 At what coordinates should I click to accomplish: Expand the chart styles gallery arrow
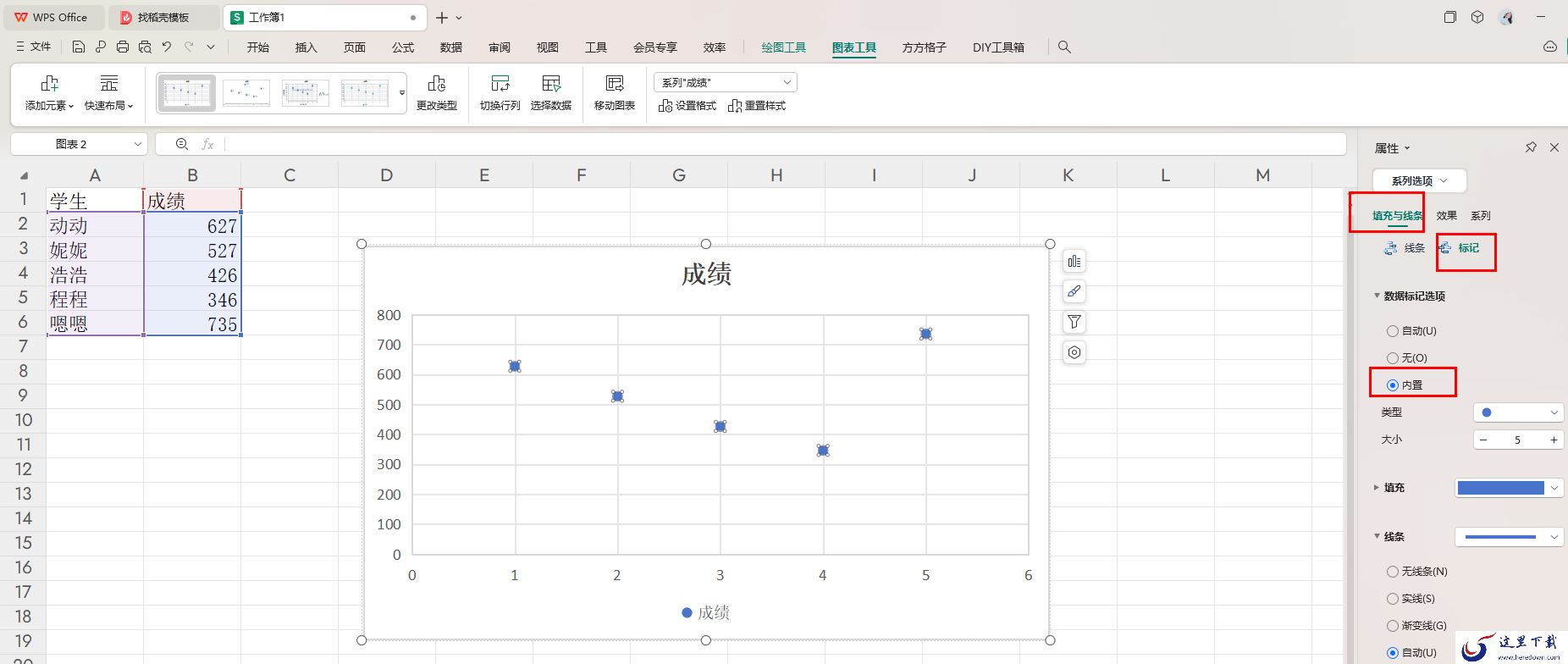pos(402,92)
